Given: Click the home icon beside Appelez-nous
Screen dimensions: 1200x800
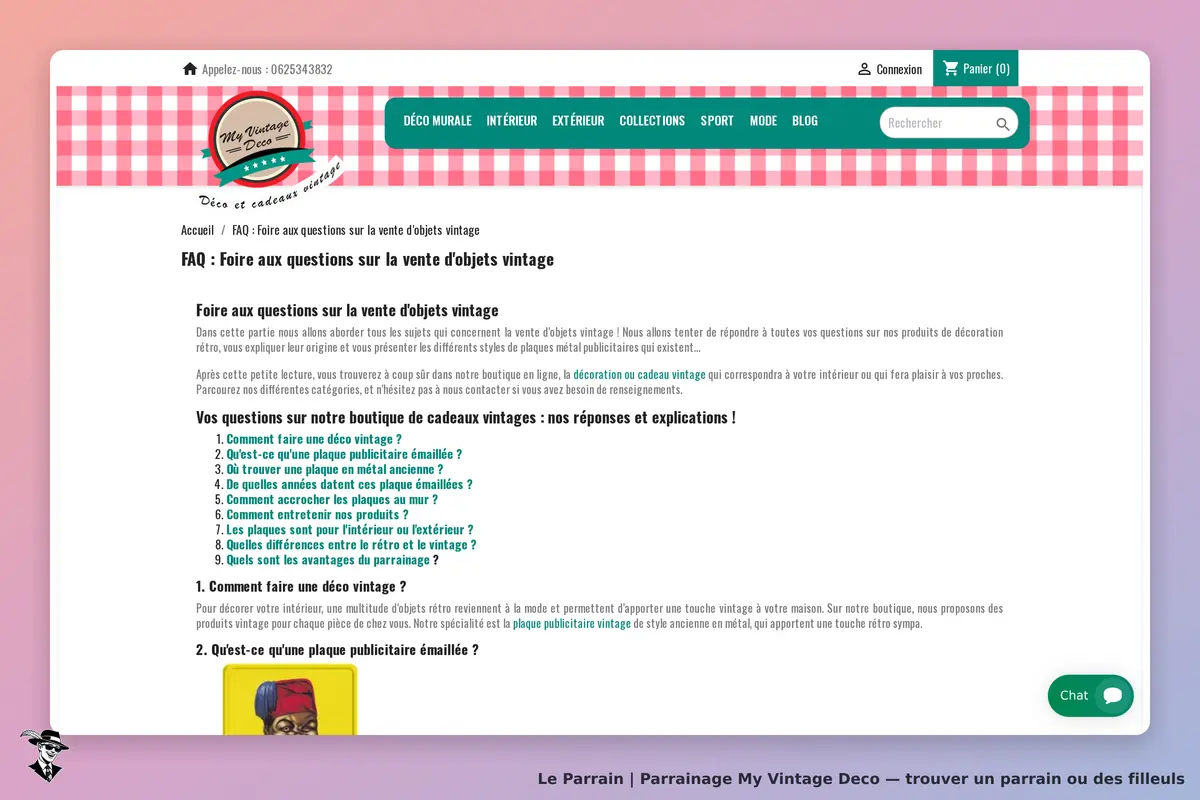Looking at the screenshot, I should tap(190, 69).
